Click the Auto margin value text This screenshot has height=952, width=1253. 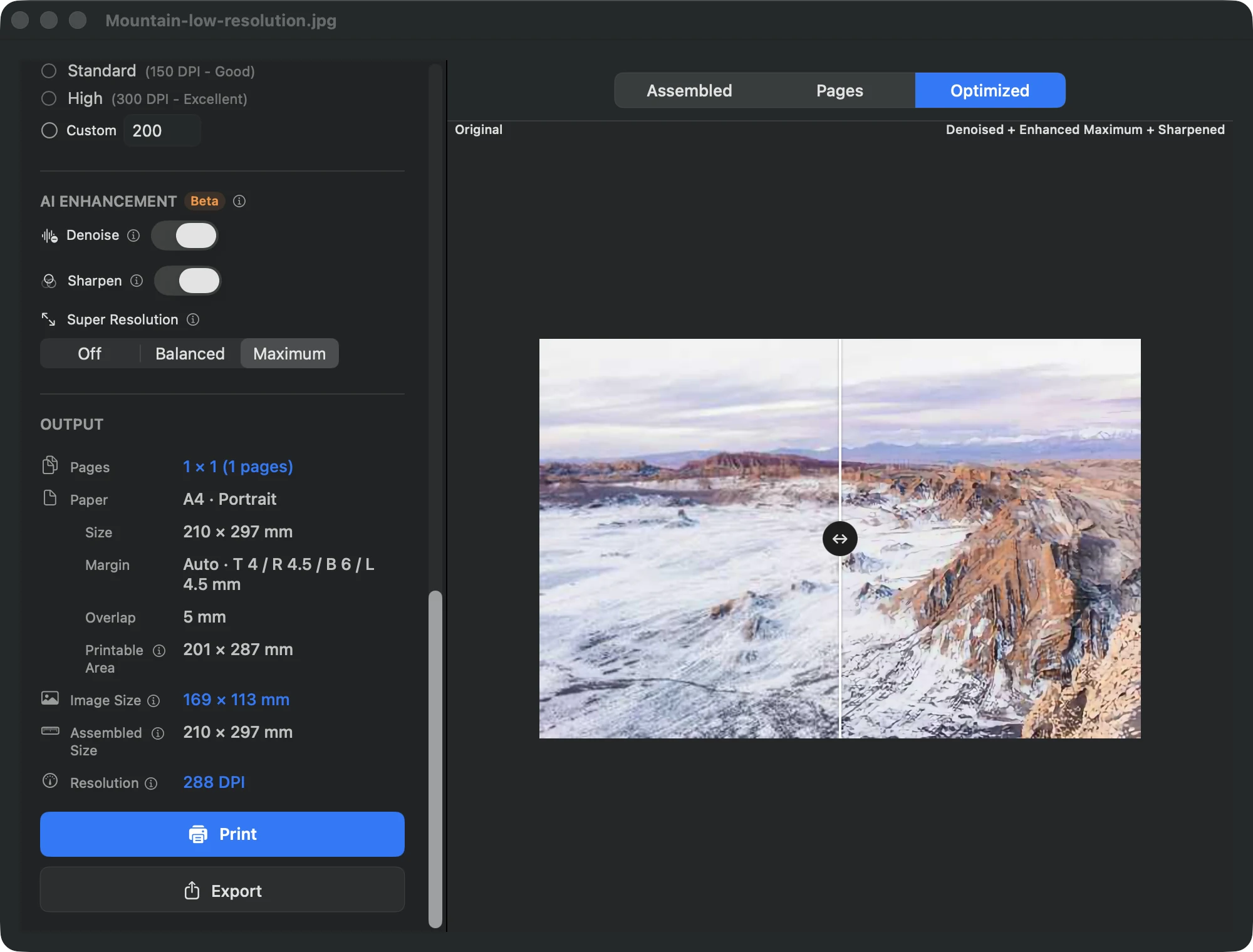pyautogui.click(x=278, y=574)
